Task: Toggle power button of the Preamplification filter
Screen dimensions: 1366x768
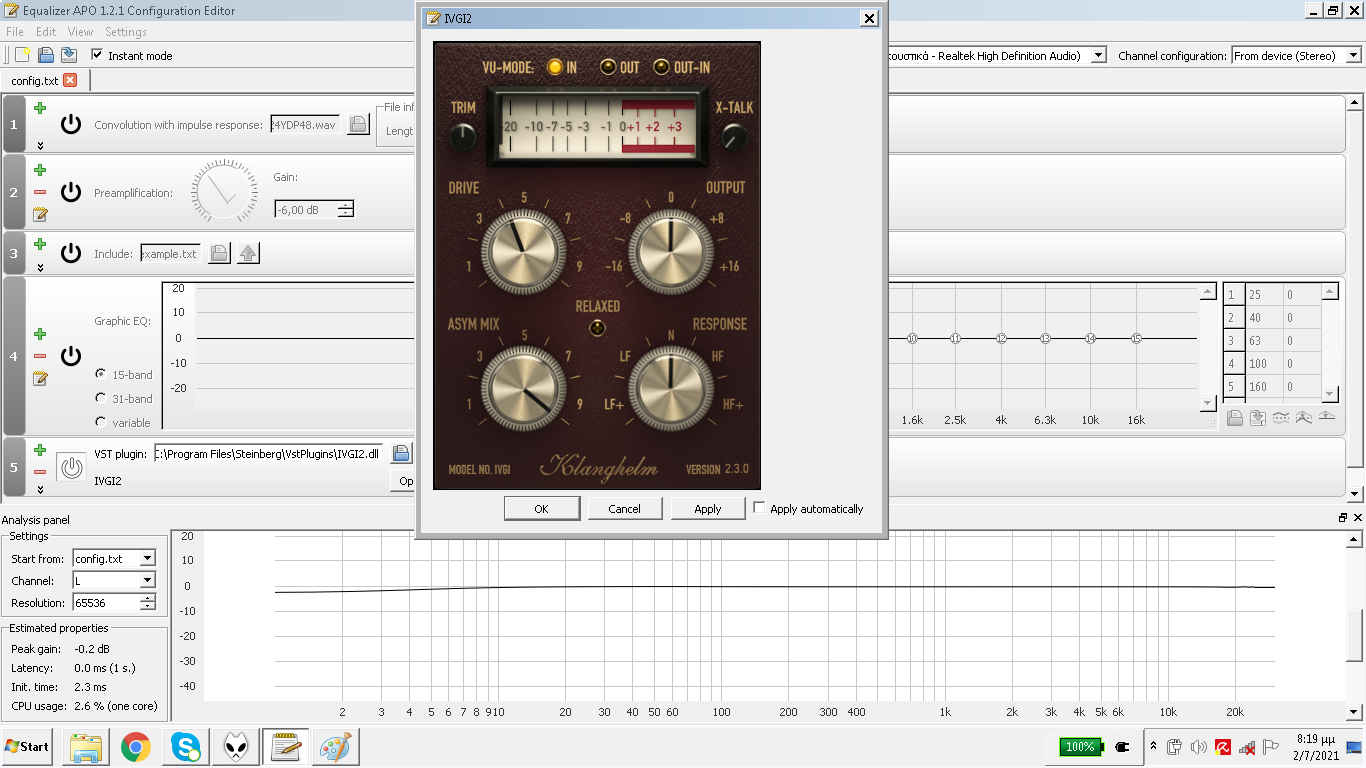Action: (70, 192)
